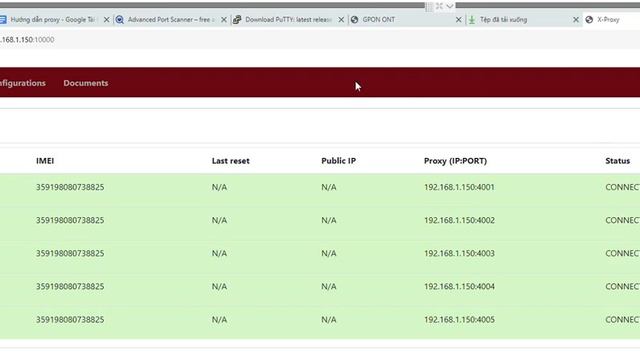Close the GPON ONT tab
640x360 pixels.
tap(458, 20)
